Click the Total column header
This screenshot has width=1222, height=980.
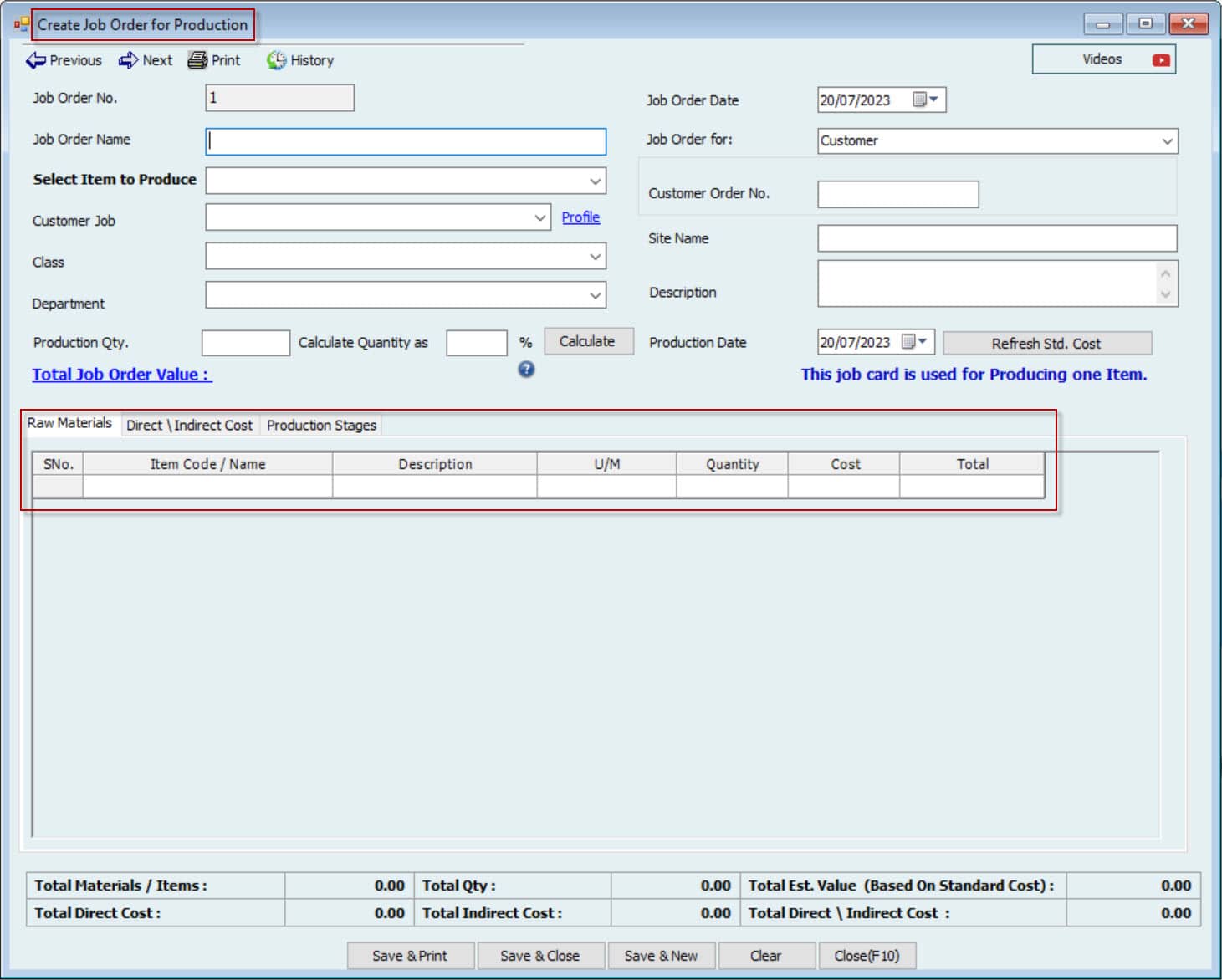point(972,464)
